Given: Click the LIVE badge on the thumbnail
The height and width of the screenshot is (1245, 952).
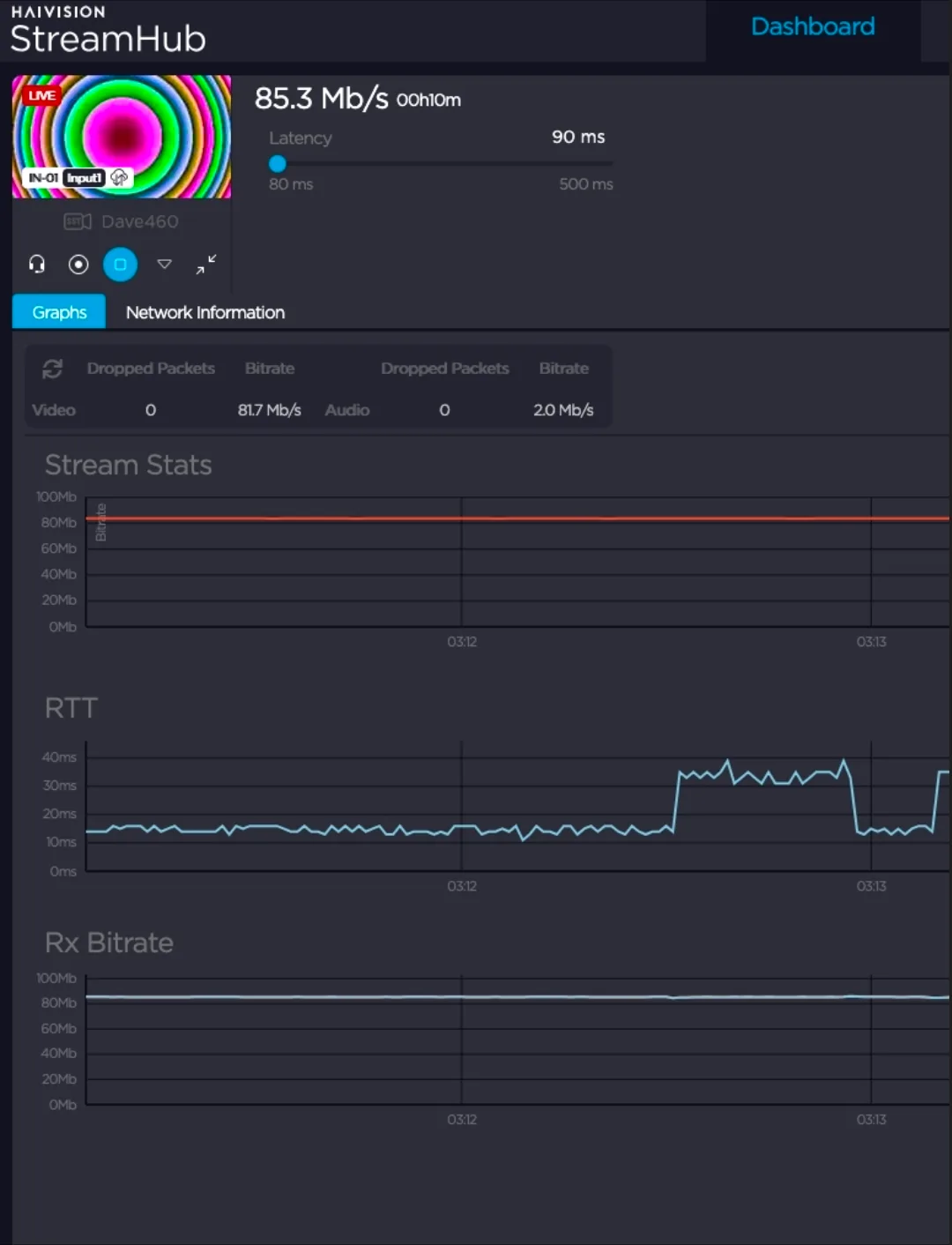Looking at the screenshot, I should (41, 95).
